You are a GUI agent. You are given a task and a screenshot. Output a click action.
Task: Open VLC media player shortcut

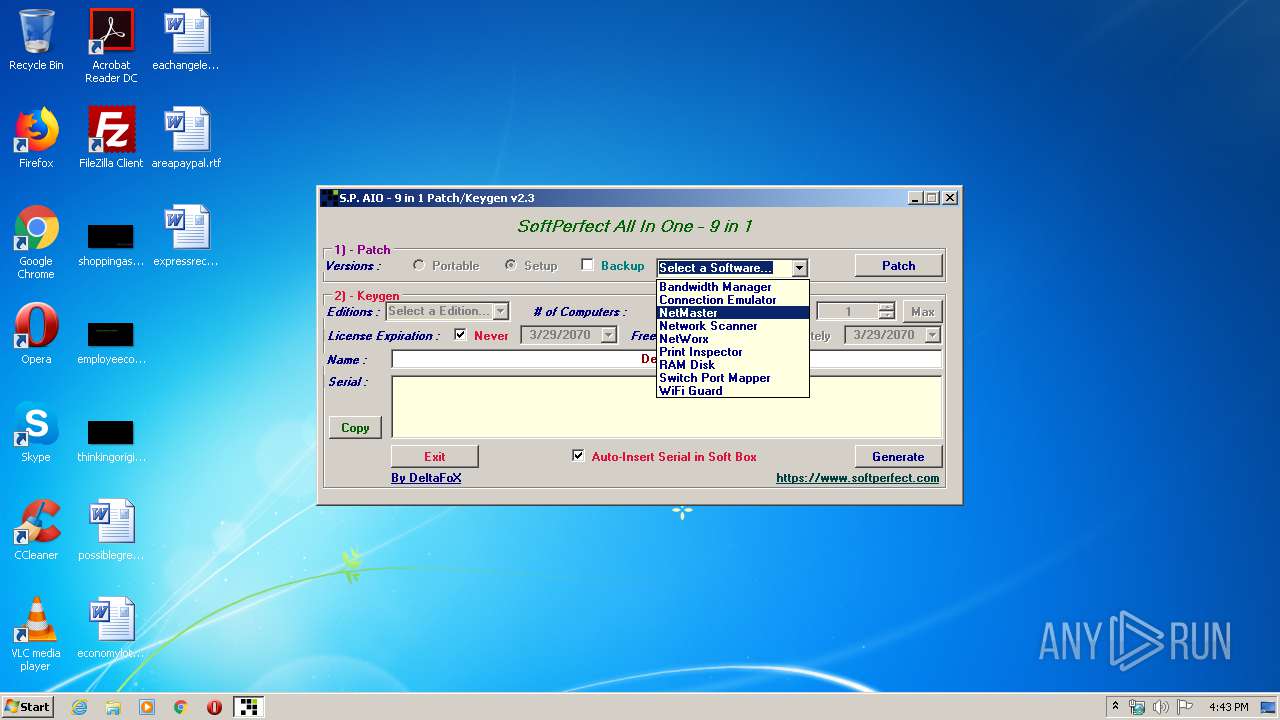tap(36, 634)
